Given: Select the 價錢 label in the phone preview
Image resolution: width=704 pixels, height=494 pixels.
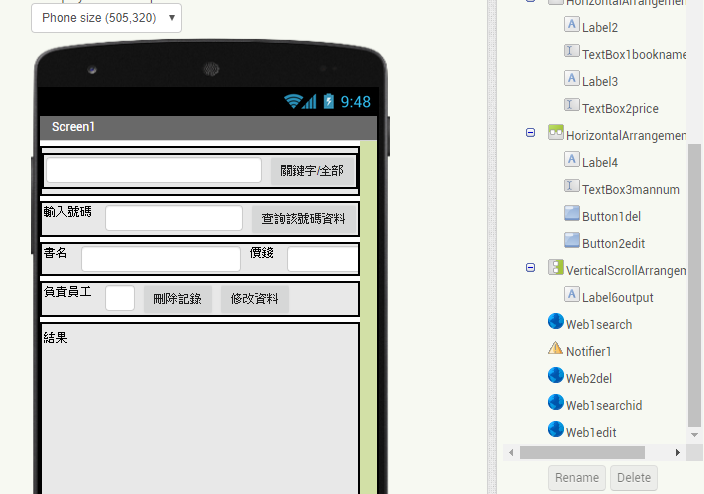Looking at the screenshot, I should point(262,253).
